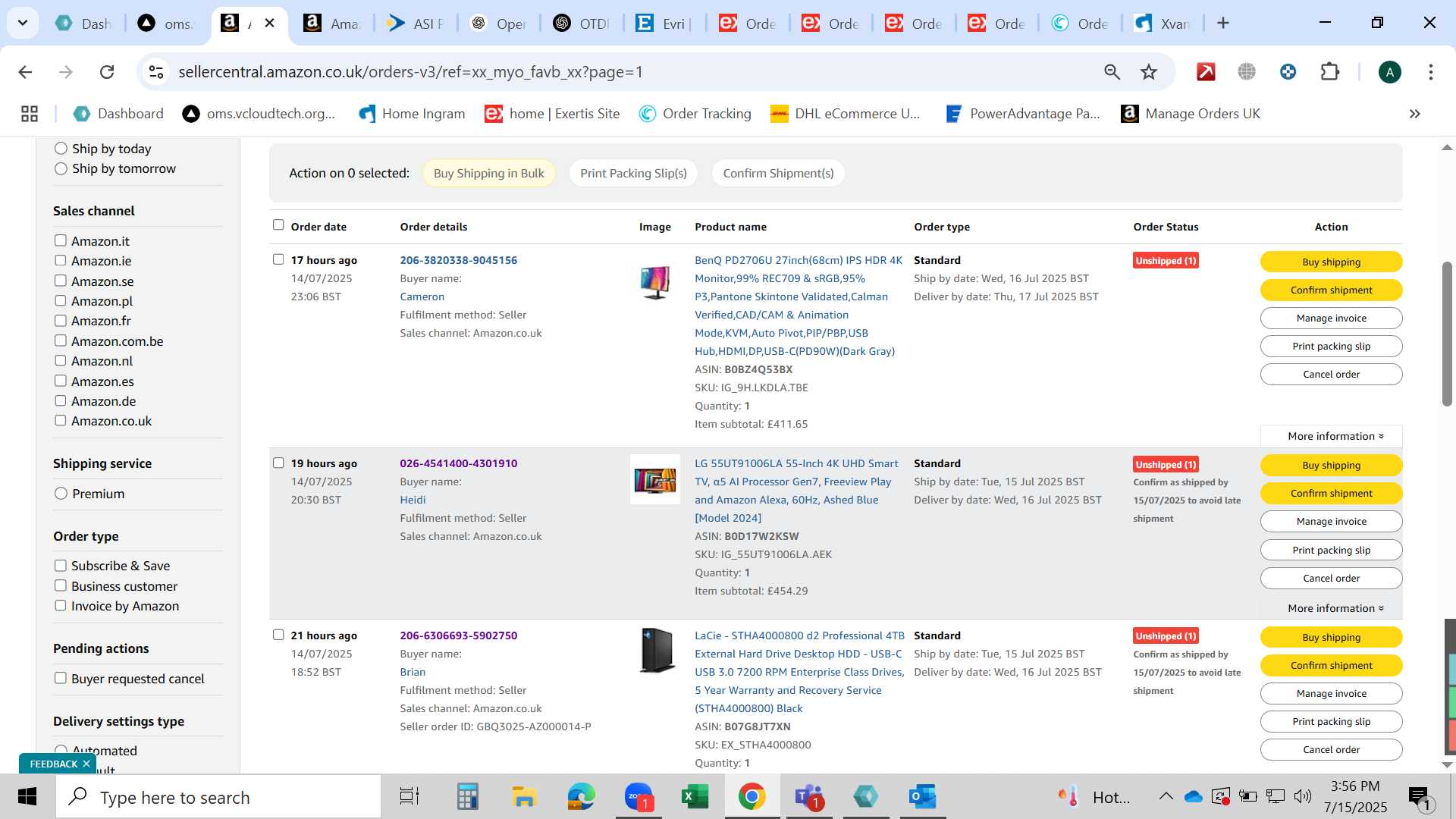Screen dimensions: 1456x819
Task: Open Zoom from the taskbar
Action: 639,797
